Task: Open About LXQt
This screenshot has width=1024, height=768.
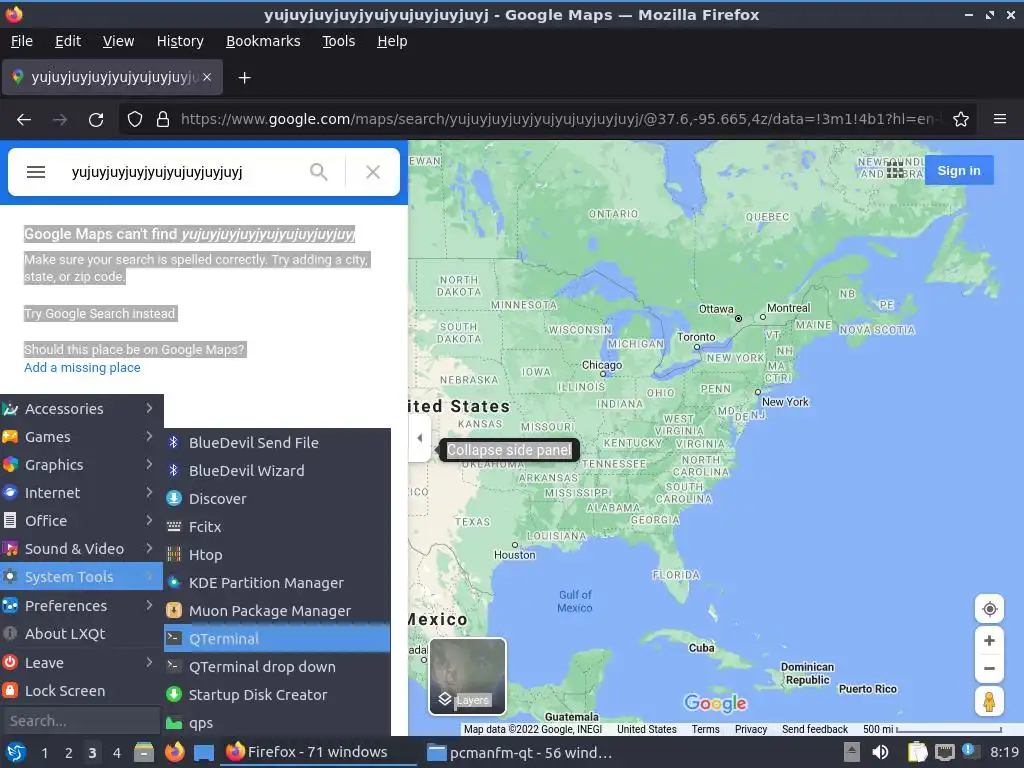Action: pos(81,634)
